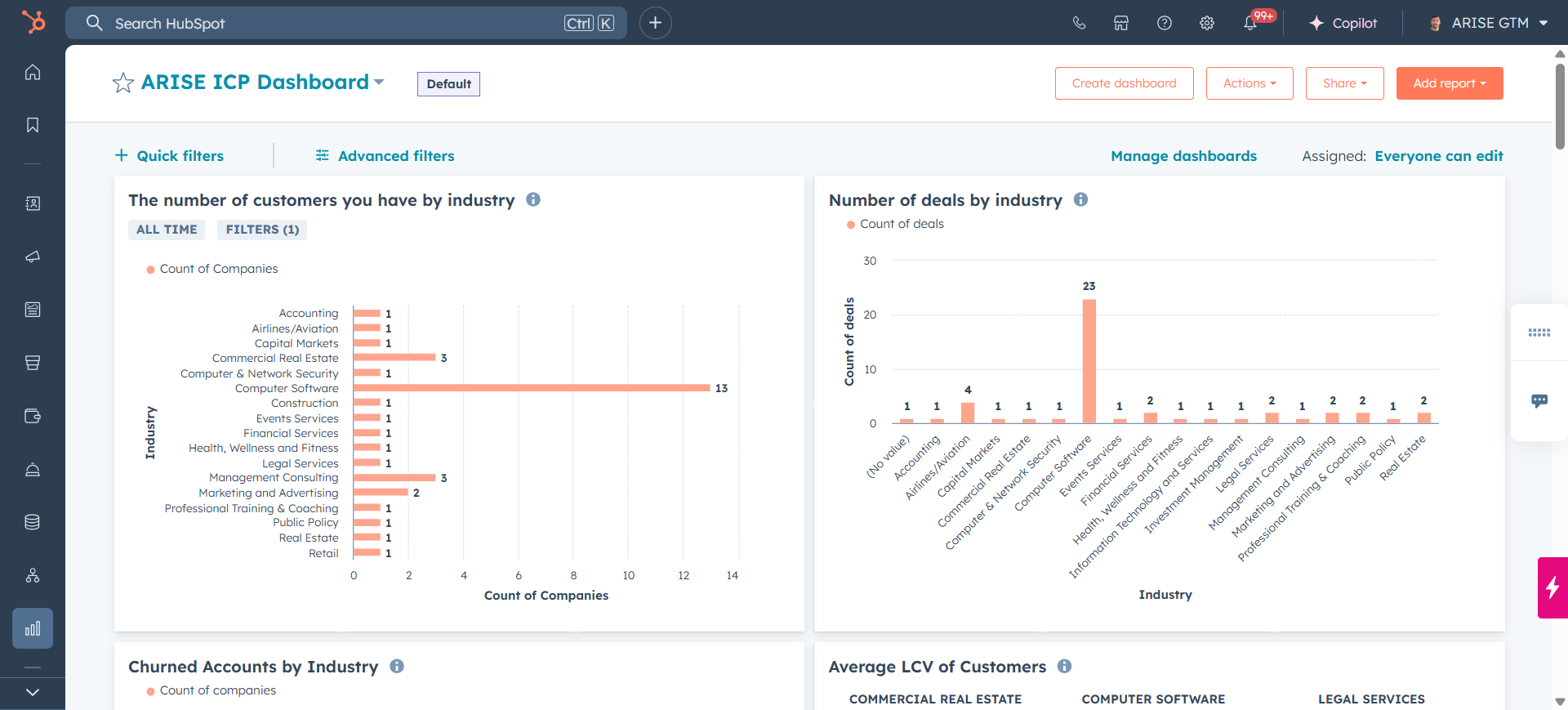Click the "COMMERCIAL REAL ESTATE" column heading
Viewport: 1568px width, 710px height.
935,699
